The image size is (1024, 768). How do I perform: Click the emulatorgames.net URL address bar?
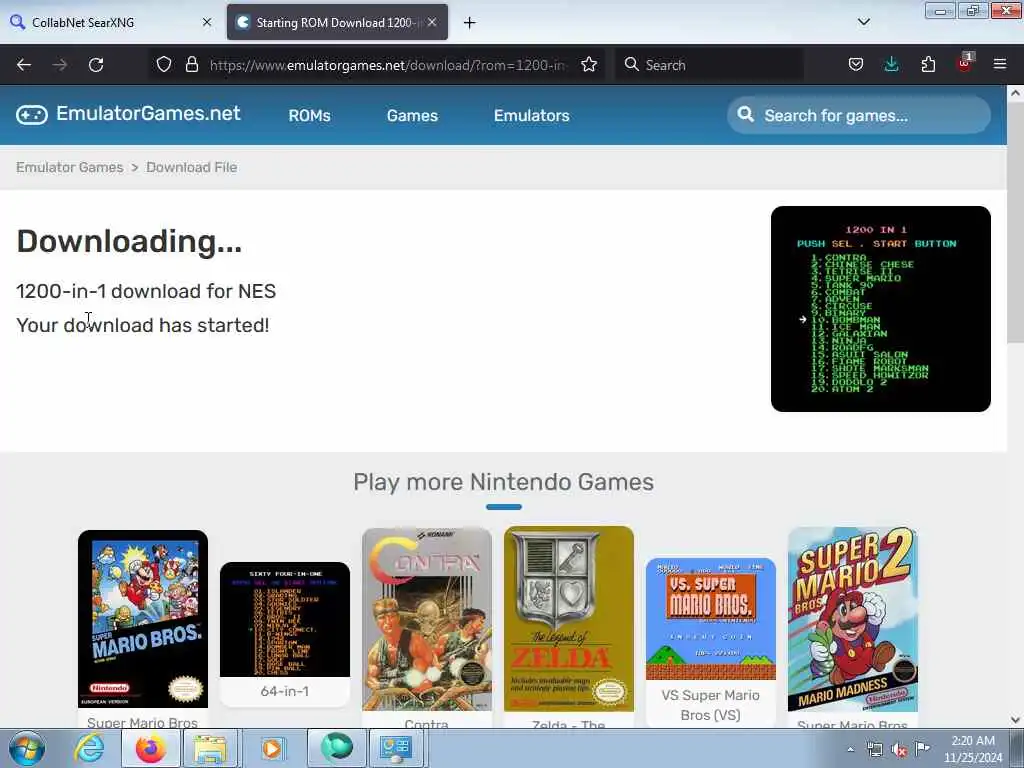pyautogui.click(x=388, y=65)
